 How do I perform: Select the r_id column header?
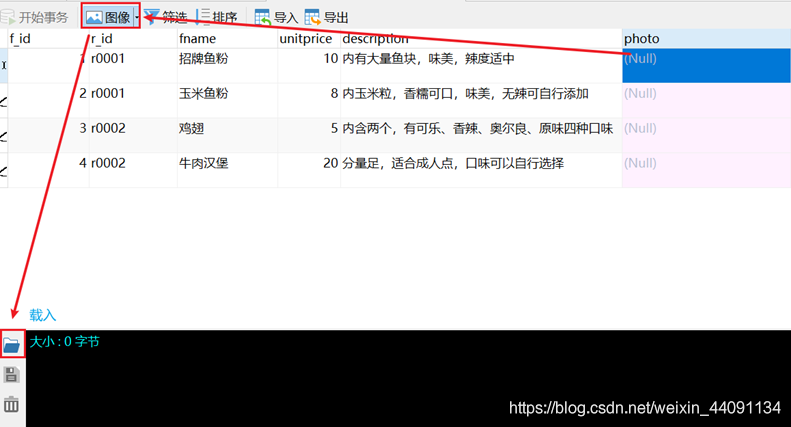pyautogui.click(x=133, y=39)
